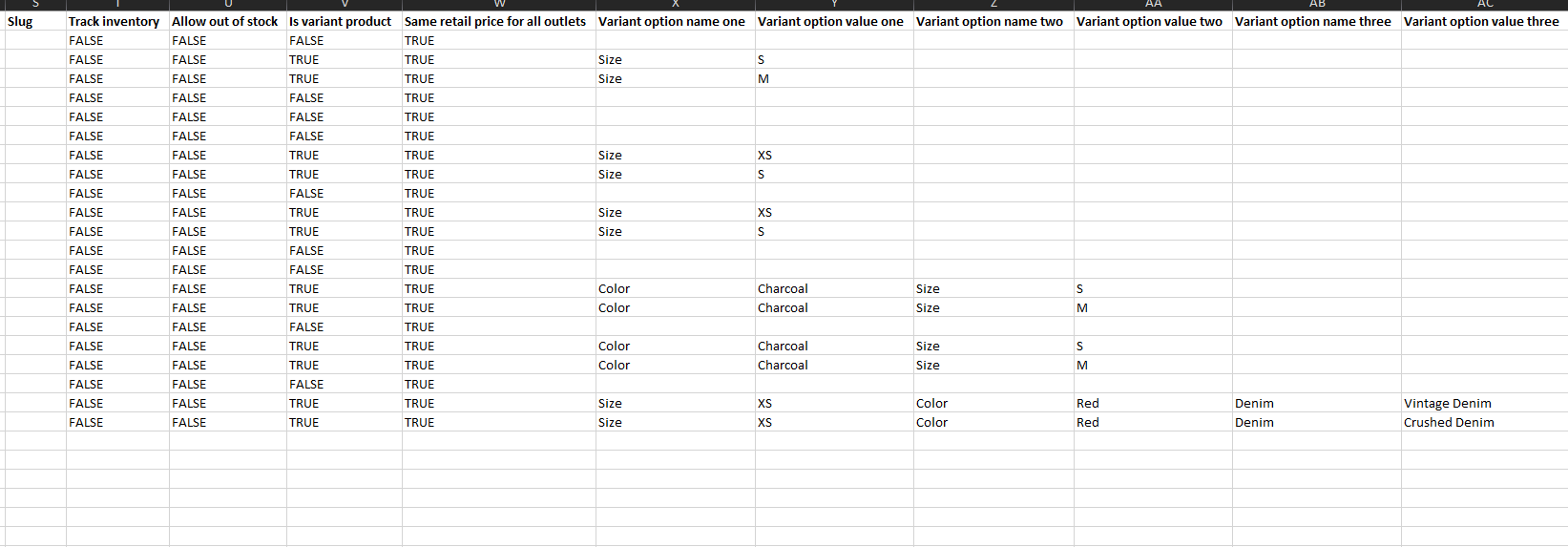Click Same retail price for all outlets header
1568x547 pixels.
click(x=499, y=21)
